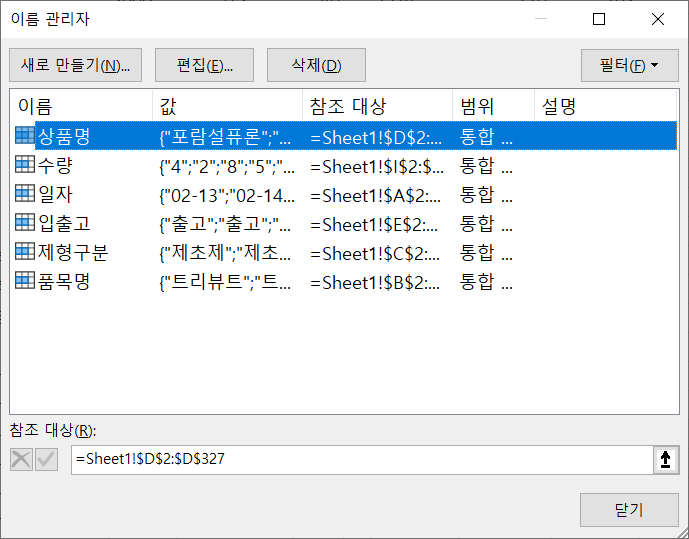The height and width of the screenshot is (539, 689).
Task: Click into the 참조 대상 reference input field
Action: tap(363, 459)
